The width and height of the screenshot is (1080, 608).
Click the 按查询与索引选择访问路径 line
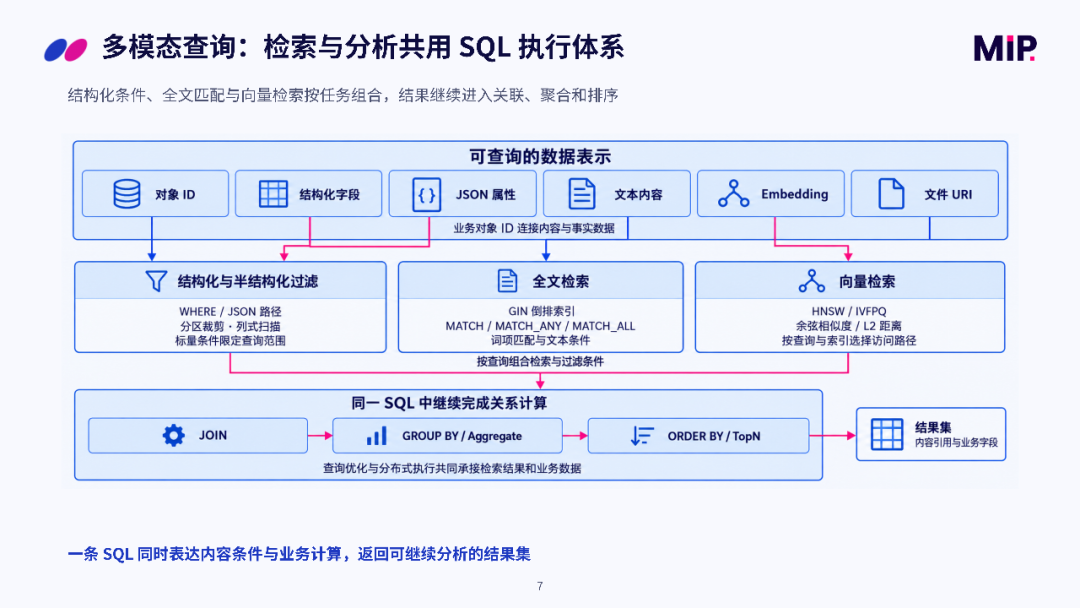pyautogui.click(x=849, y=340)
